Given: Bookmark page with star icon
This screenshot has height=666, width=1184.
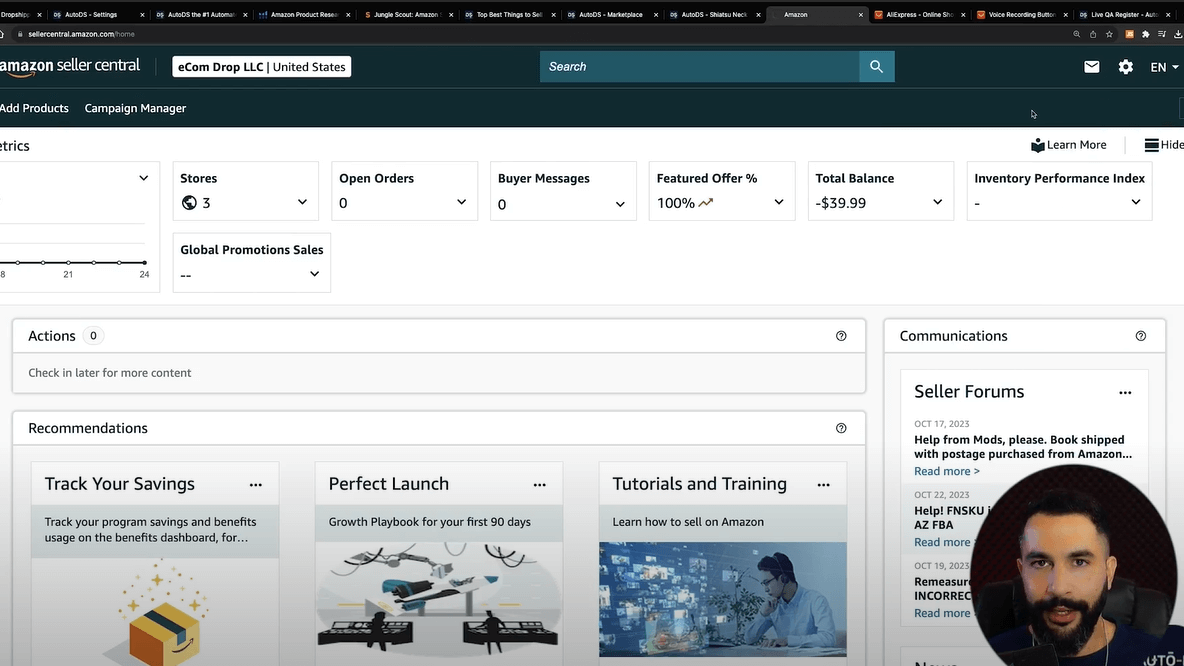Looking at the screenshot, I should pyautogui.click(x=1109, y=34).
